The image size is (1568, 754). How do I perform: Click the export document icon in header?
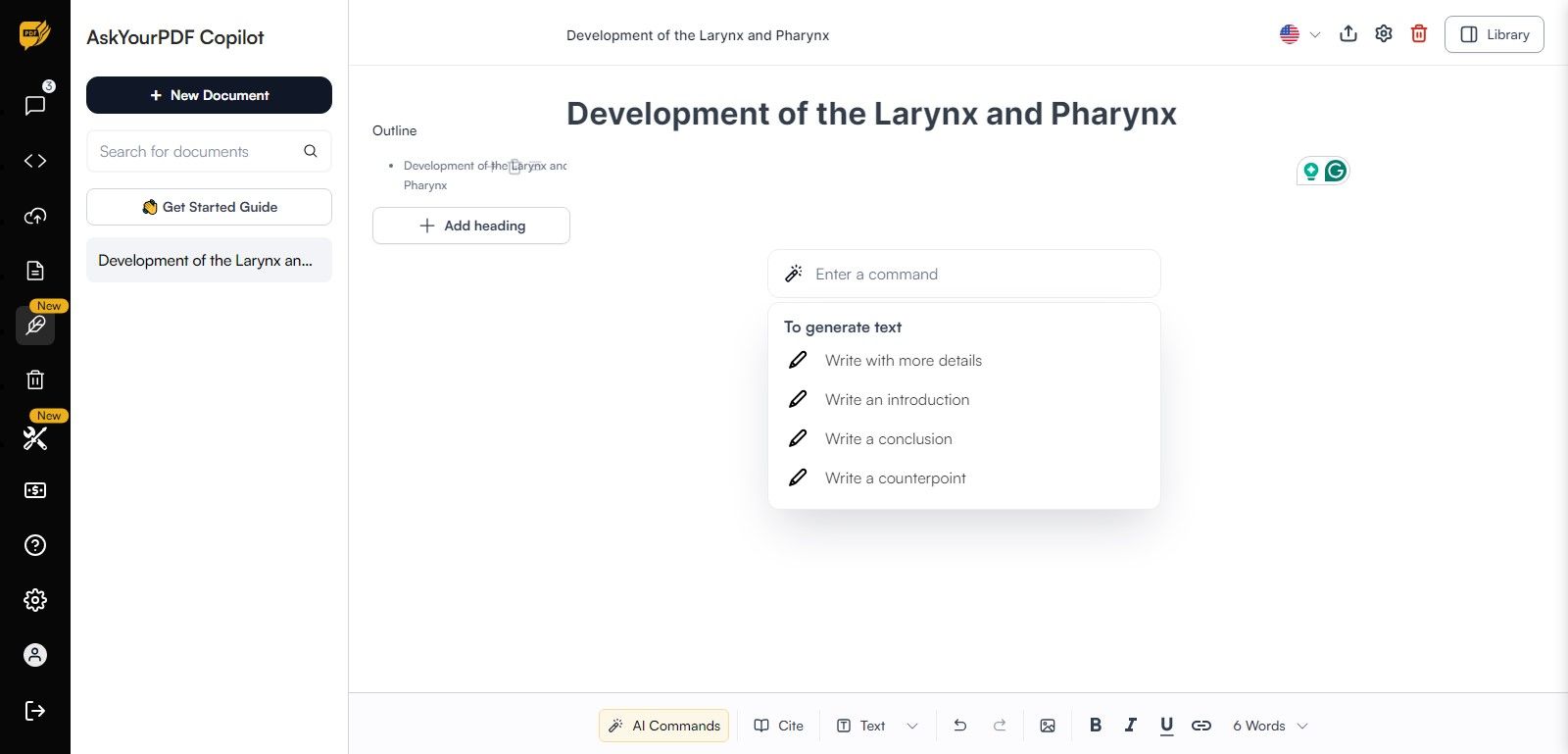[1348, 33]
